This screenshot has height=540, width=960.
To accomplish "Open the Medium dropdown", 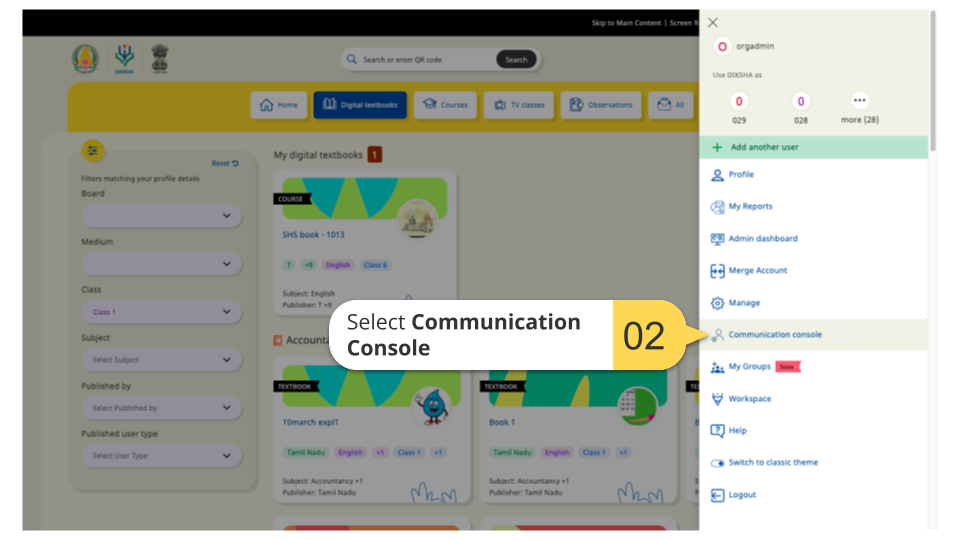I will [x=161, y=264].
